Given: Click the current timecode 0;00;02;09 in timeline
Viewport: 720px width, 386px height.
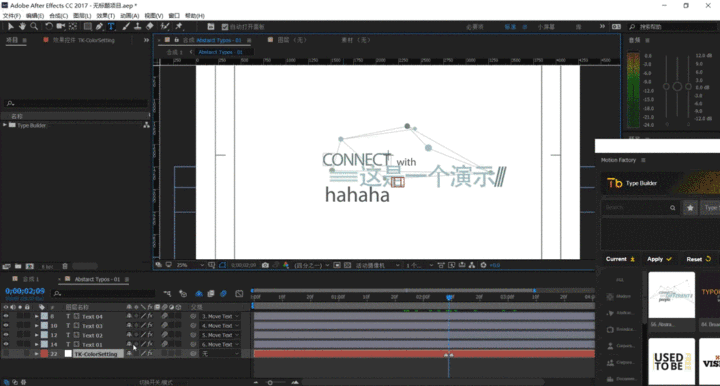Looking at the screenshot, I should click(25, 291).
